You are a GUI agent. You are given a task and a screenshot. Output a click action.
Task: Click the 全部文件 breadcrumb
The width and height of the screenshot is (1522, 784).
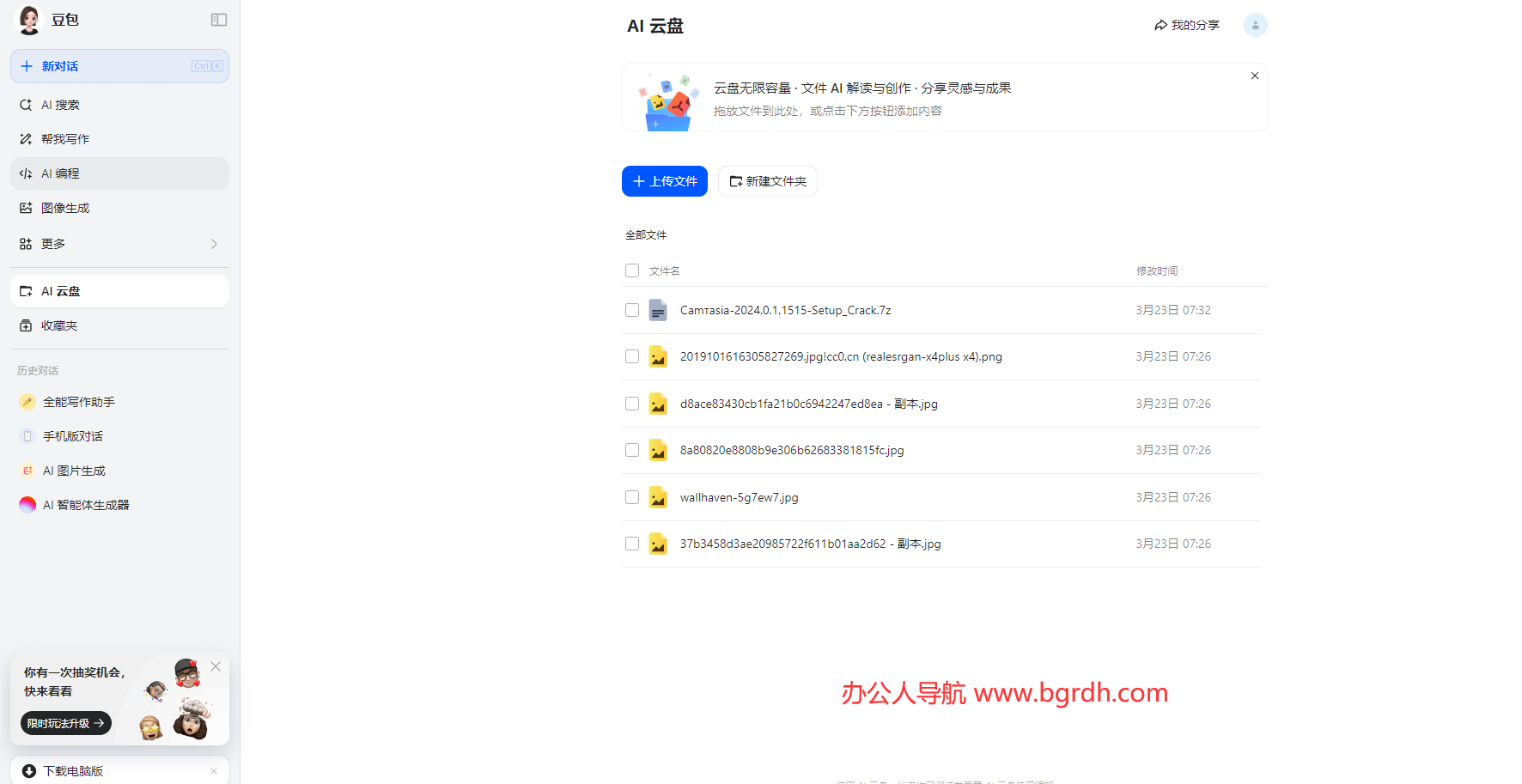(x=646, y=235)
